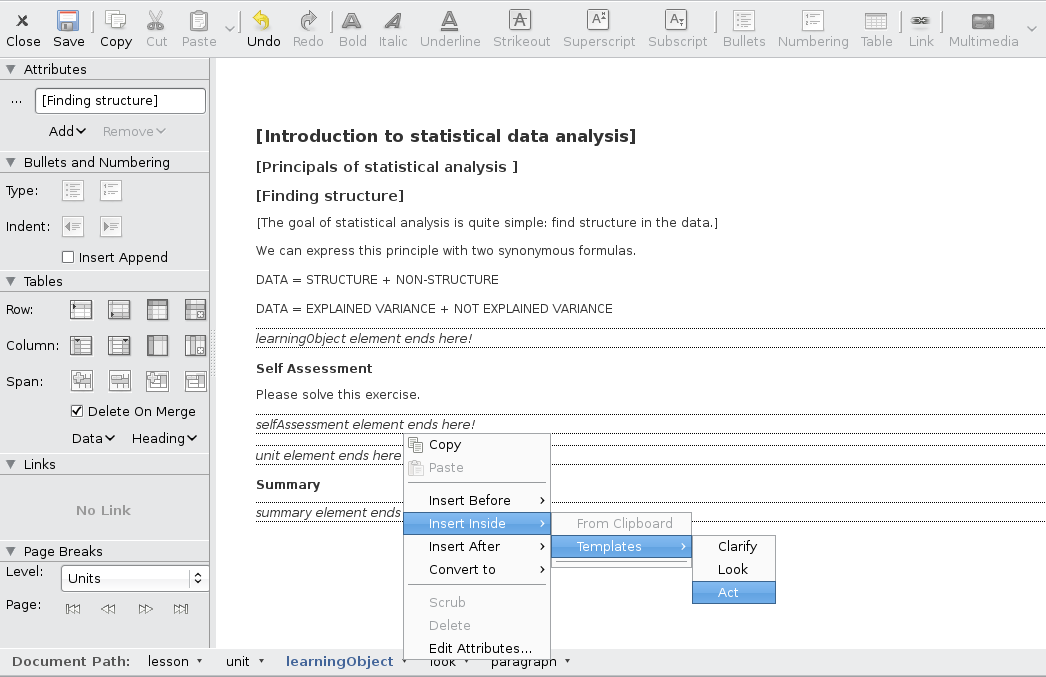
Task: Expand the Heading dropdown in Tables
Action: click(164, 438)
